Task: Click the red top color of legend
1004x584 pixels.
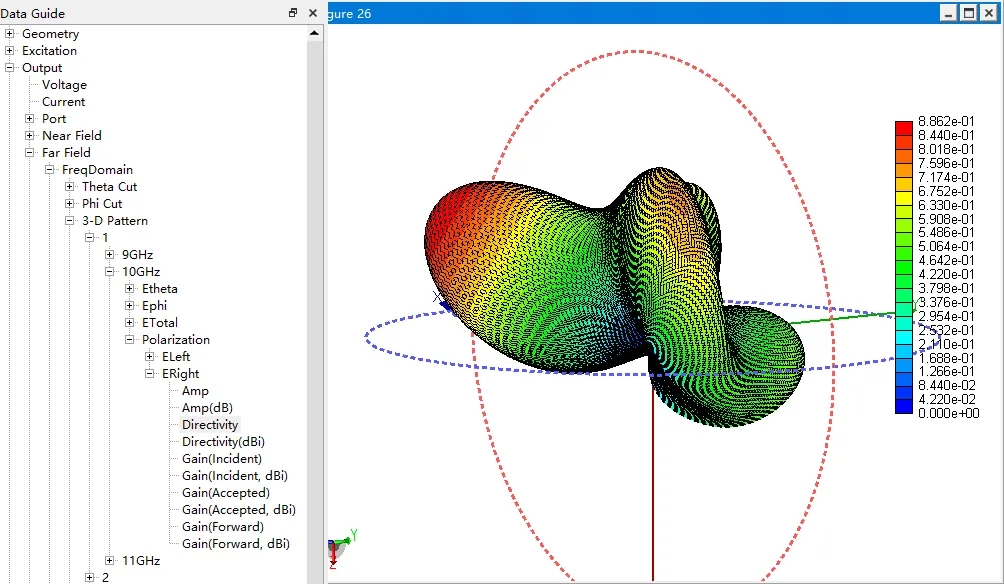Action: tap(903, 127)
